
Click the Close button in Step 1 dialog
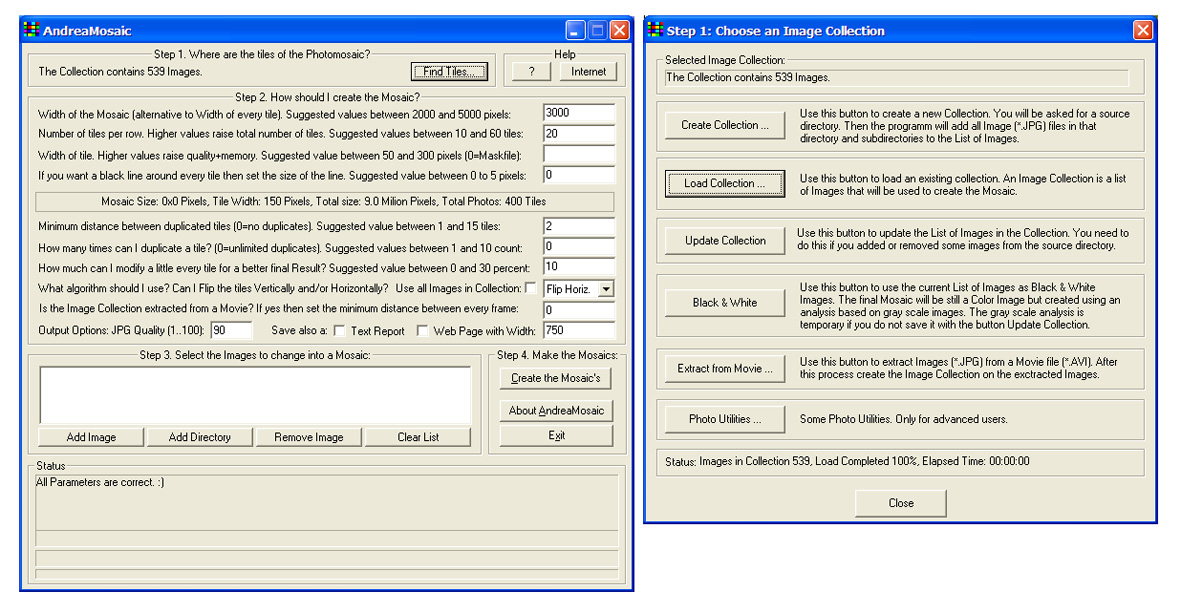[x=901, y=503]
